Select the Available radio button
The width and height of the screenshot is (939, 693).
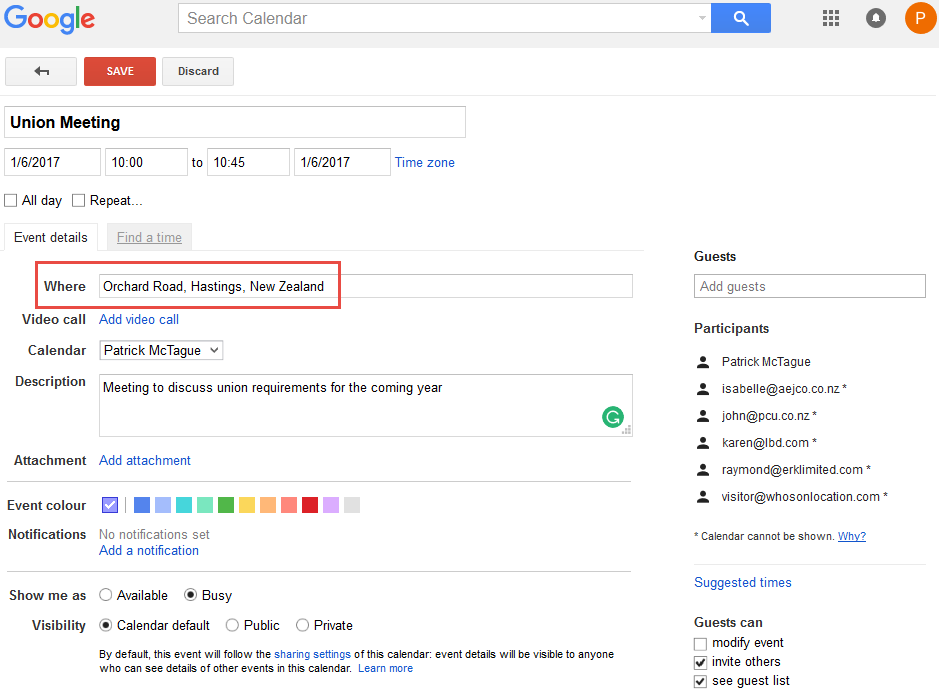(x=105, y=595)
